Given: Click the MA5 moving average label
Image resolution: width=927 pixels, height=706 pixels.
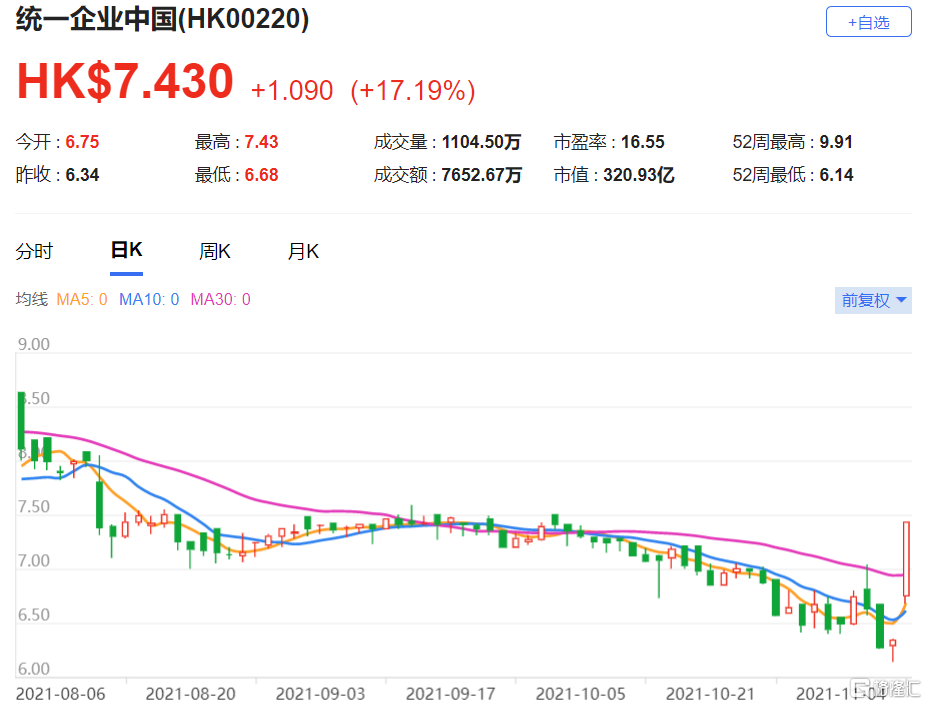Looking at the screenshot, I should point(82,299).
